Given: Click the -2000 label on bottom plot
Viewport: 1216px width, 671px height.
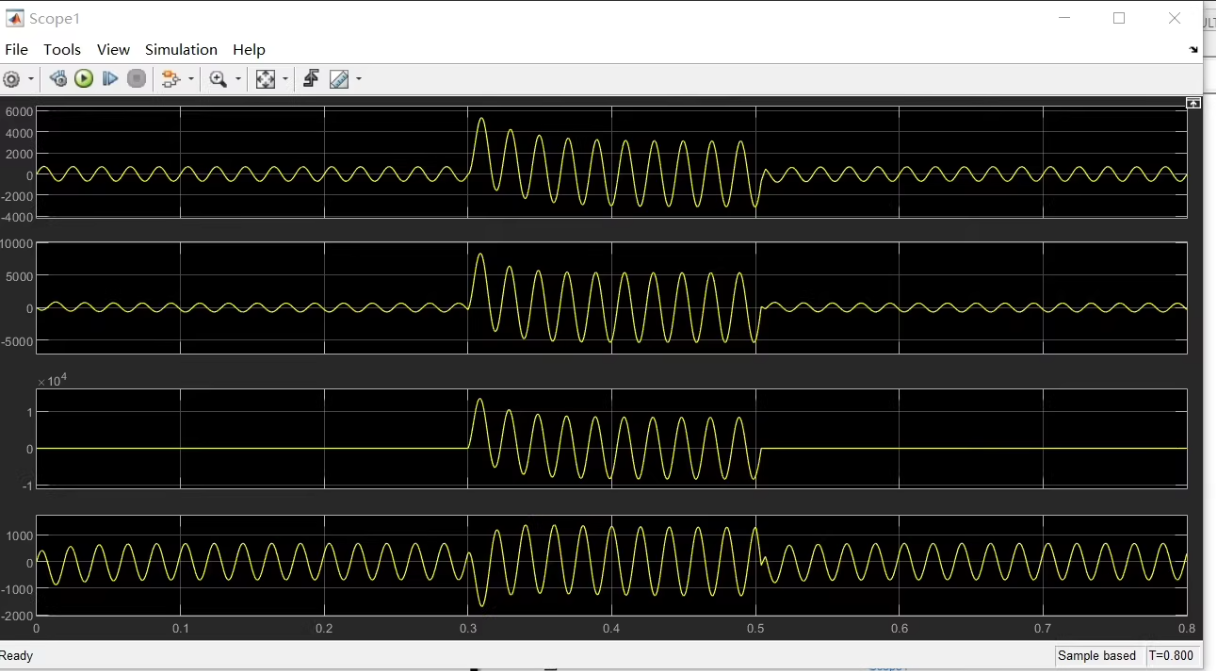Looking at the screenshot, I should click(19, 616).
